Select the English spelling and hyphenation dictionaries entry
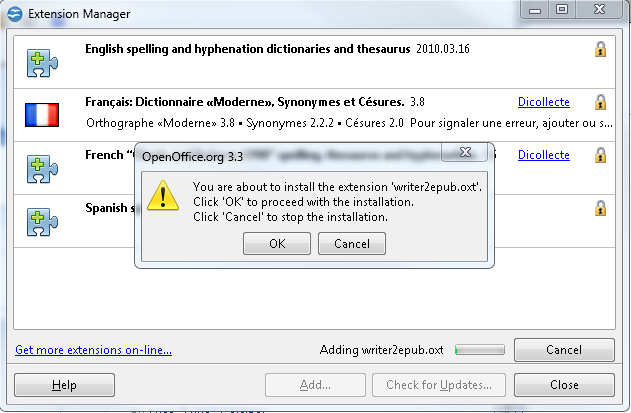Image resolution: width=631 pixels, height=413 pixels. [314, 62]
